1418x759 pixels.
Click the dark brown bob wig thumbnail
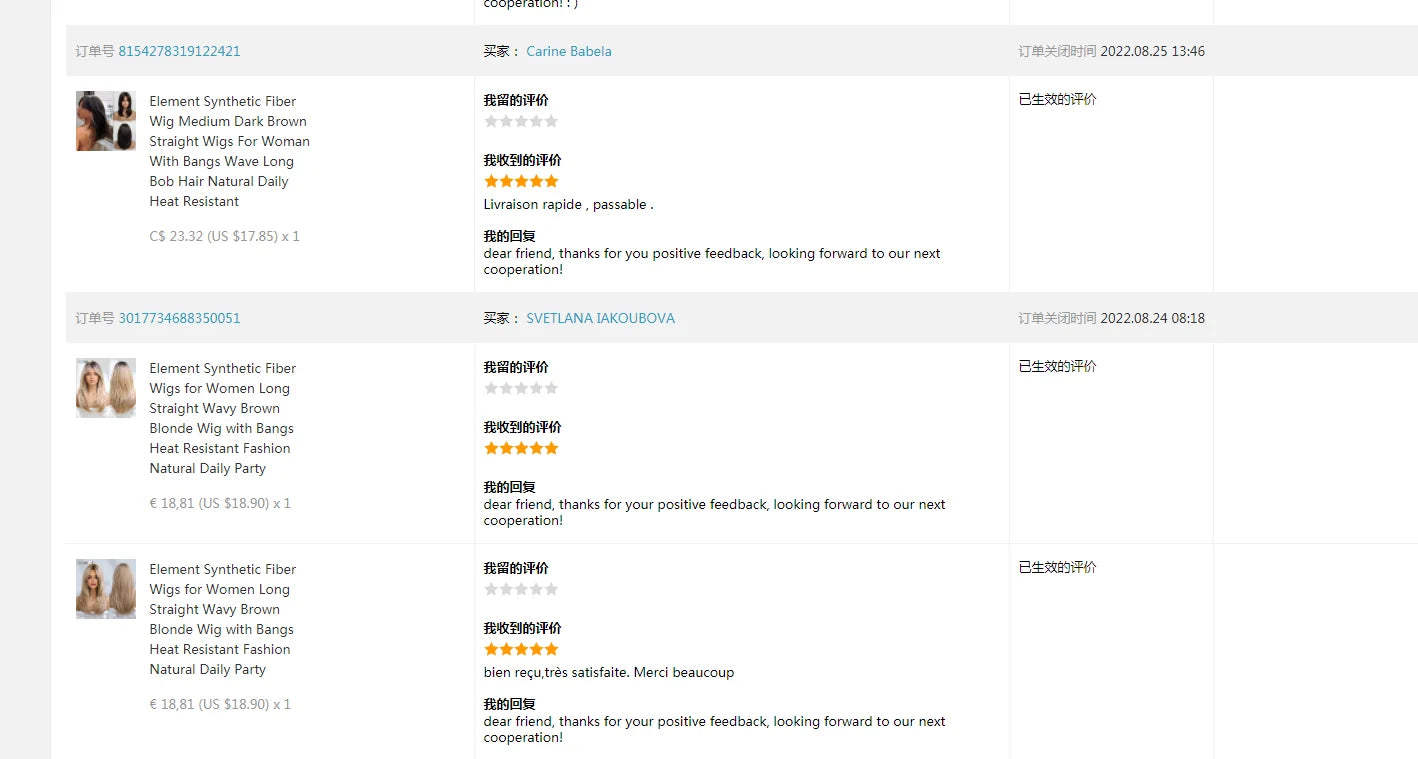(x=106, y=121)
